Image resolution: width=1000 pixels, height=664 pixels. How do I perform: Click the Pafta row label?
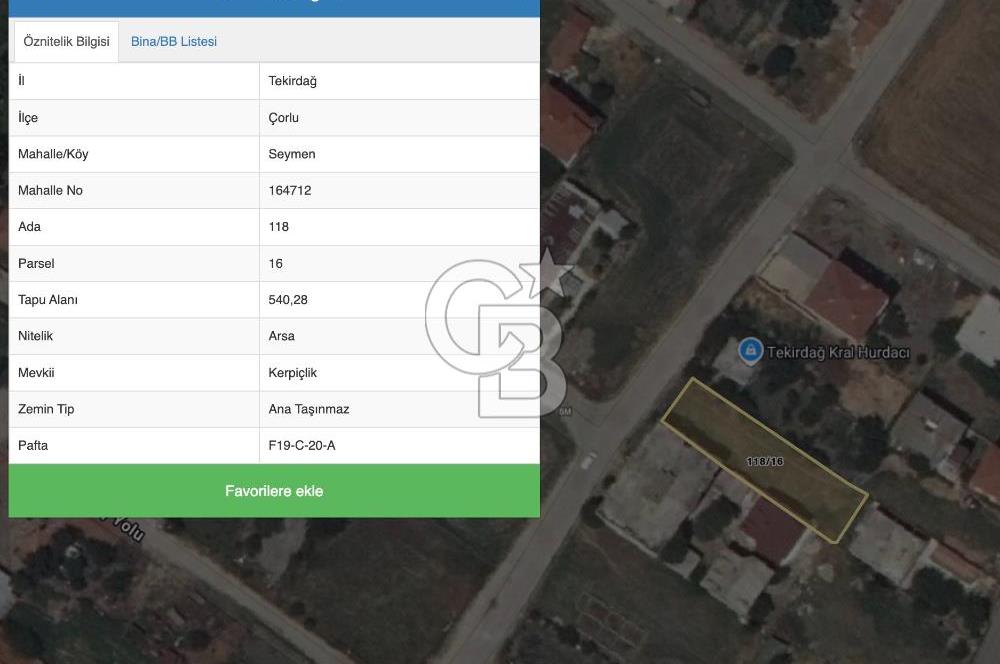tap(33, 446)
